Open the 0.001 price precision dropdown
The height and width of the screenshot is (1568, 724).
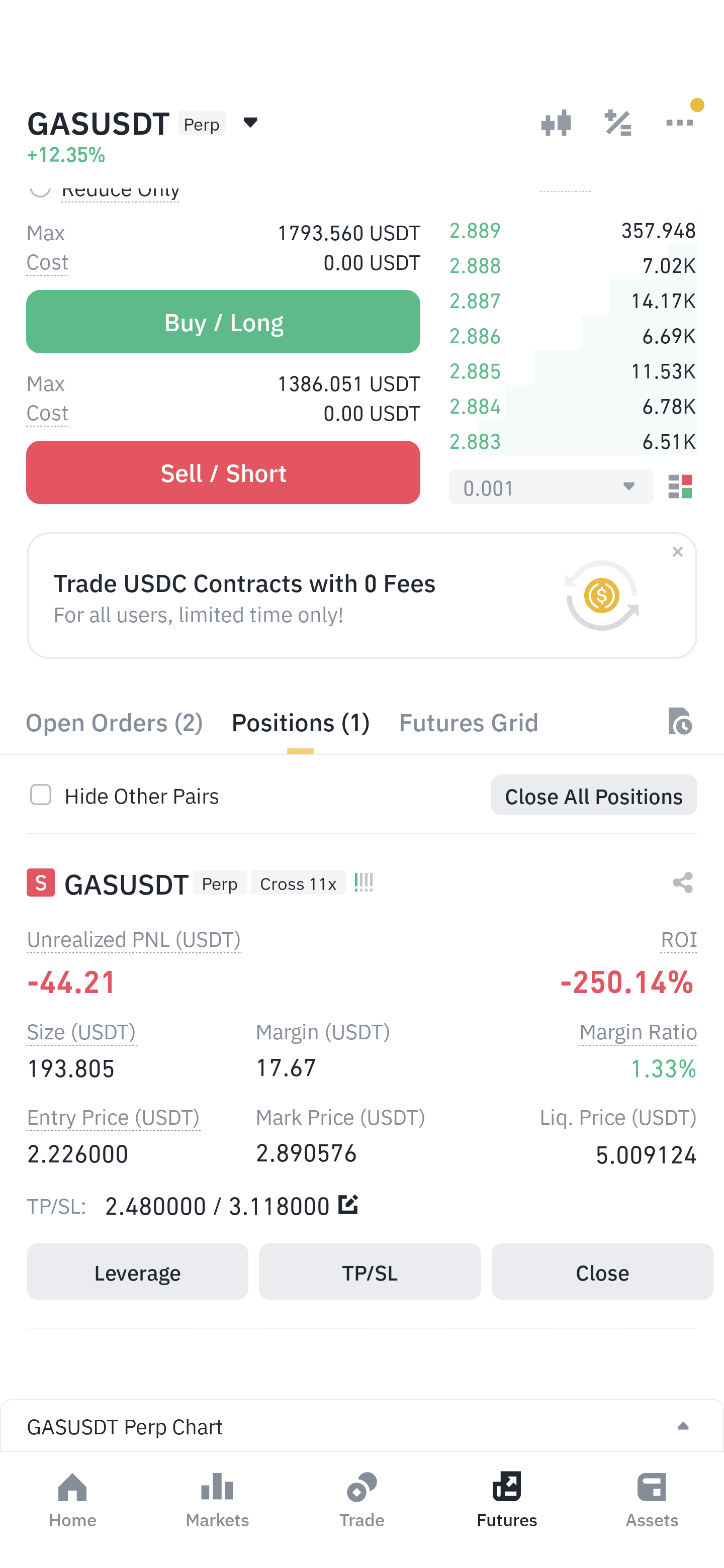551,487
